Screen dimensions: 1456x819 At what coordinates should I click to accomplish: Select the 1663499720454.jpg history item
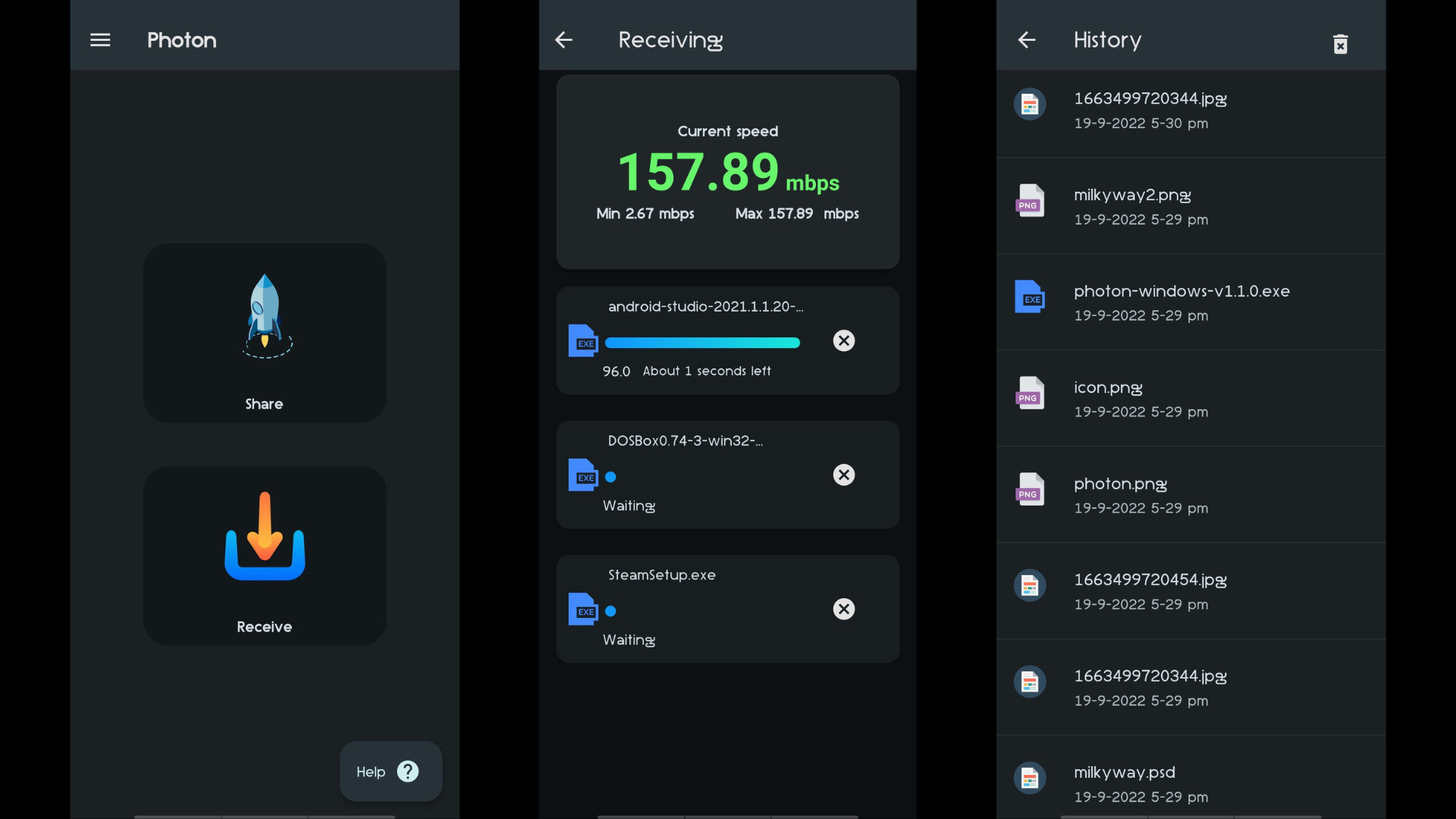[1191, 591]
